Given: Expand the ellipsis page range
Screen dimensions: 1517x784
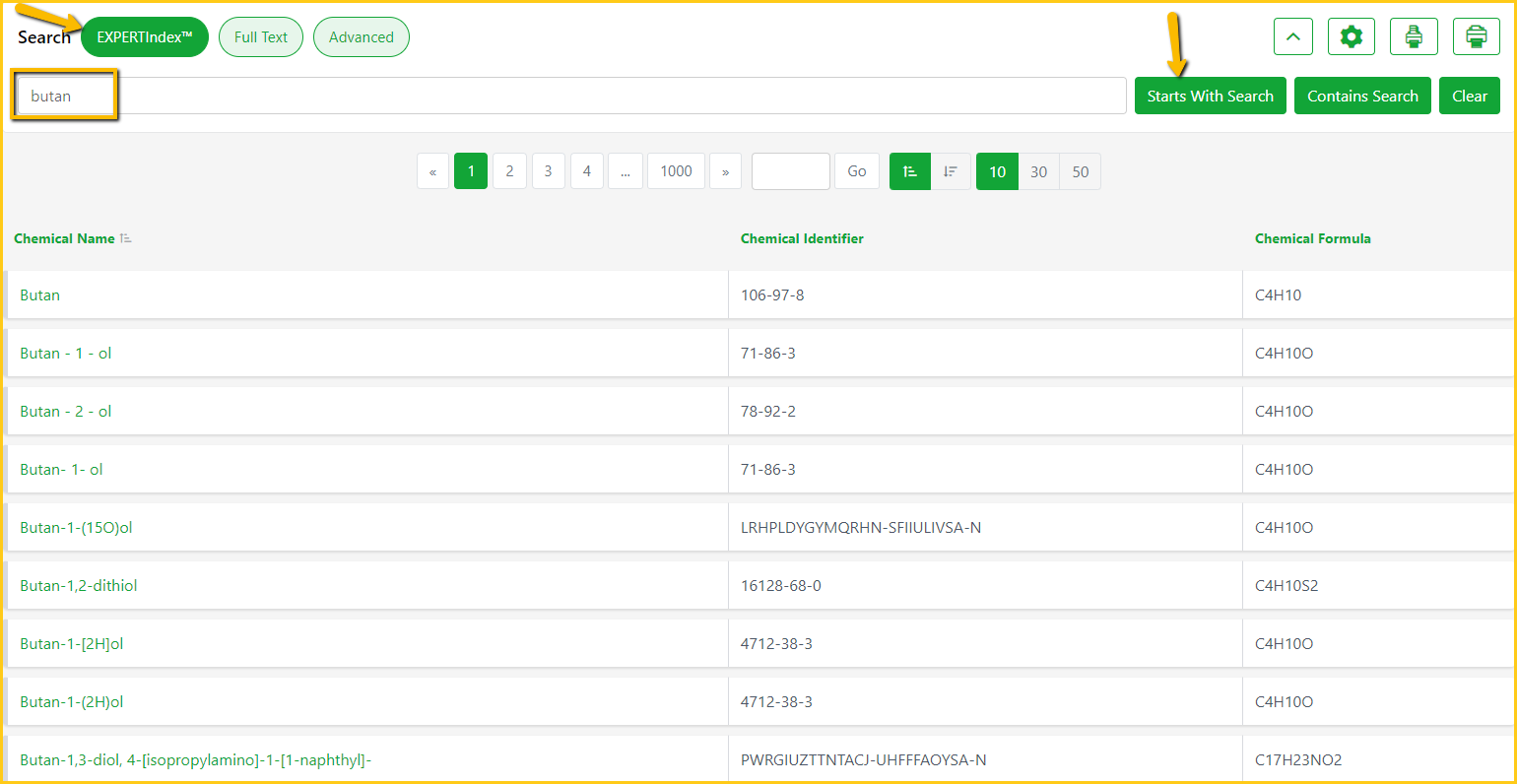Looking at the screenshot, I should [x=625, y=171].
